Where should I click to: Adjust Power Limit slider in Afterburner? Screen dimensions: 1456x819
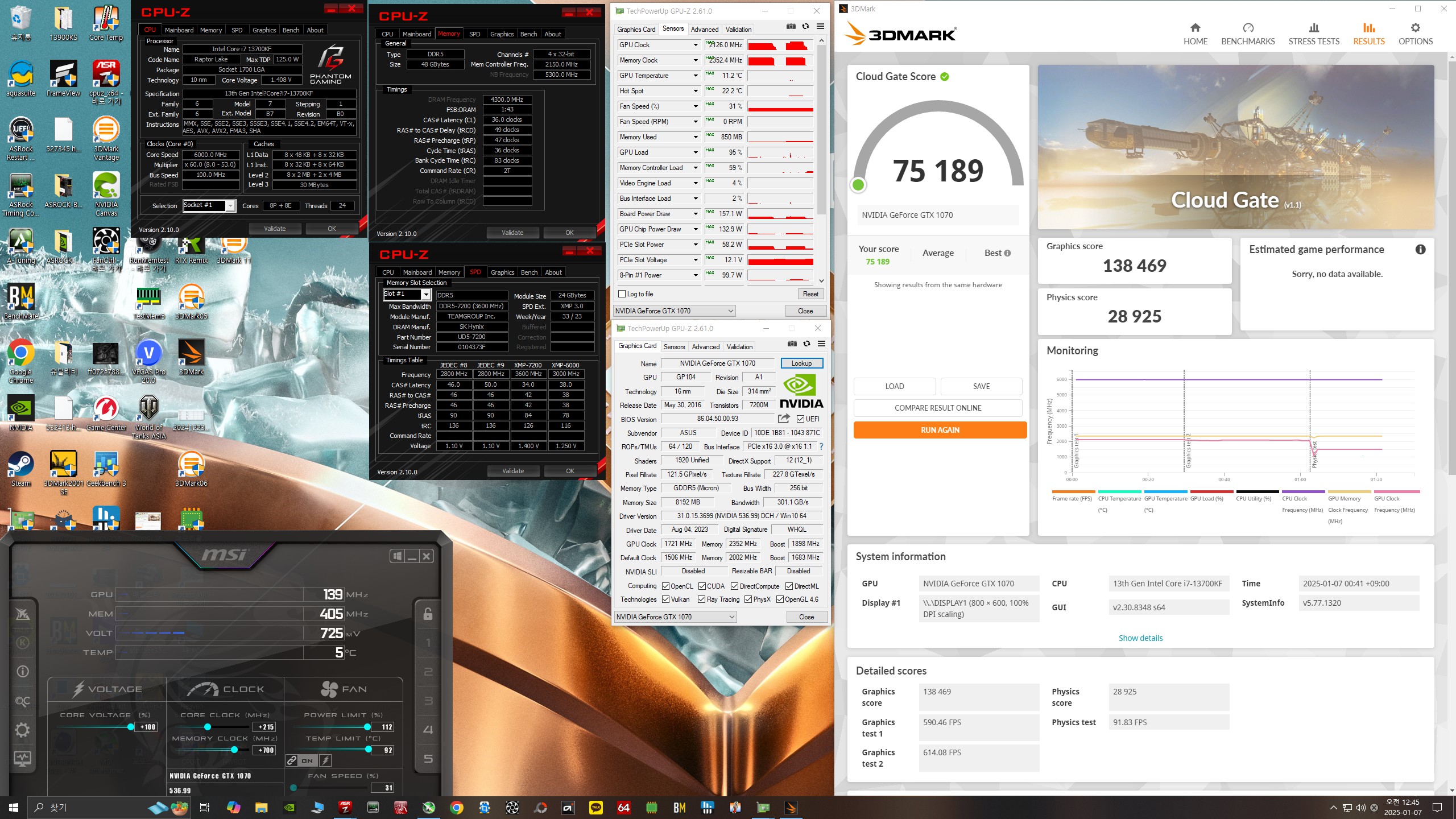(367, 727)
